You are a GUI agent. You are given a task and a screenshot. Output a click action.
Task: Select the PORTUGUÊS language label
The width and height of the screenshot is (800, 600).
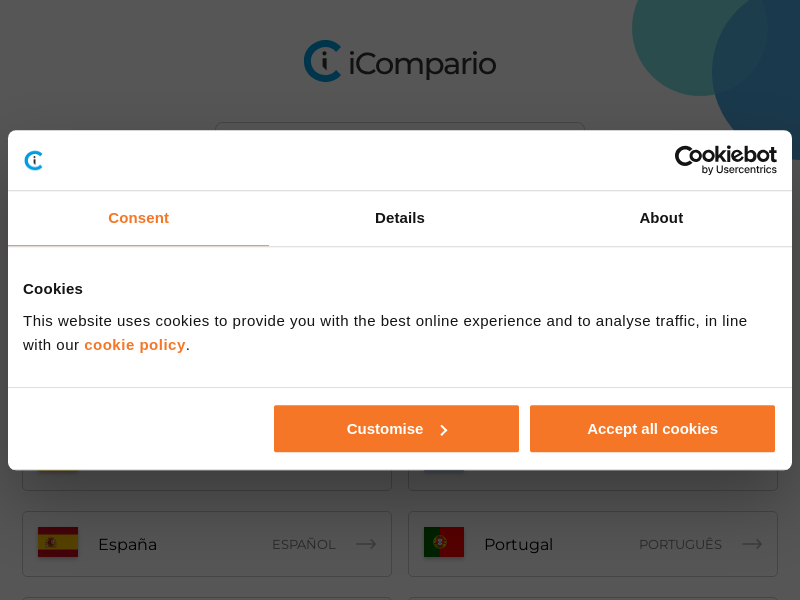pos(680,545)
